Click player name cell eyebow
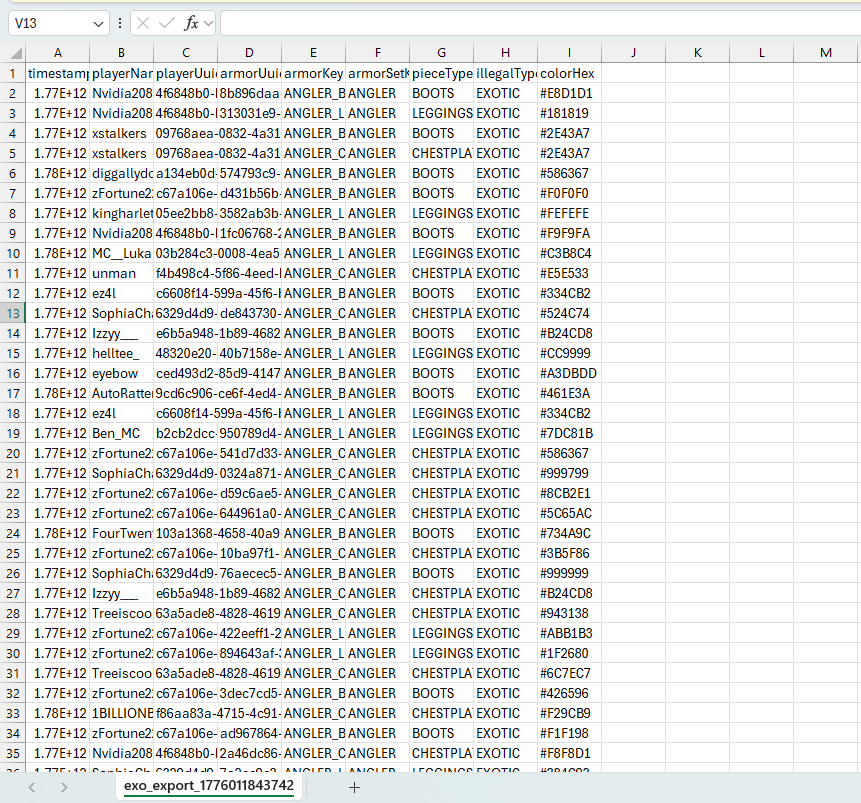 [121, 373]
